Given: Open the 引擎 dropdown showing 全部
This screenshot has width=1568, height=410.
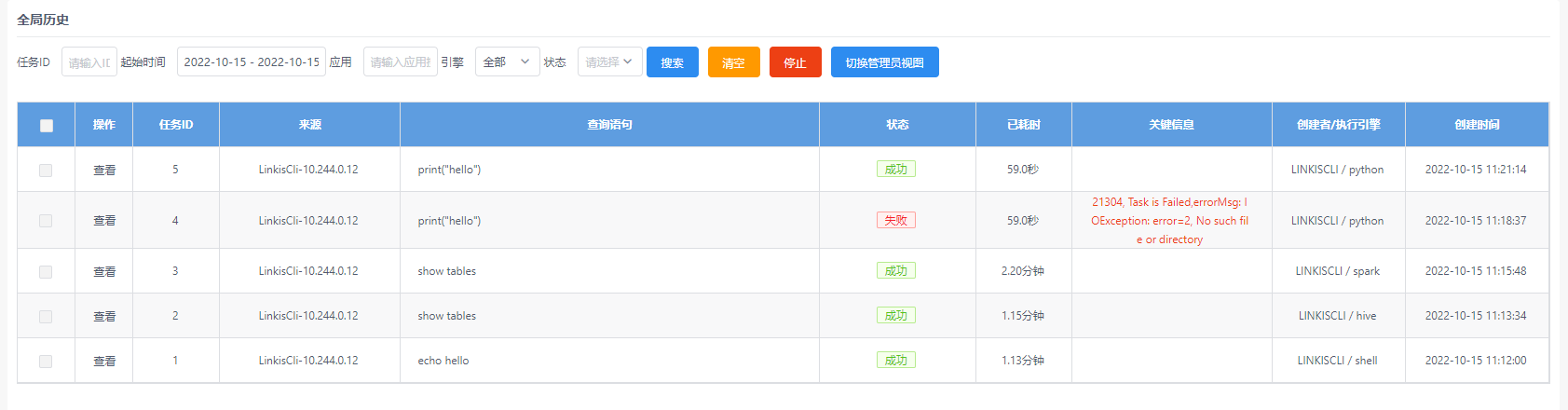Looking at the screenshot, I should 507,62.
